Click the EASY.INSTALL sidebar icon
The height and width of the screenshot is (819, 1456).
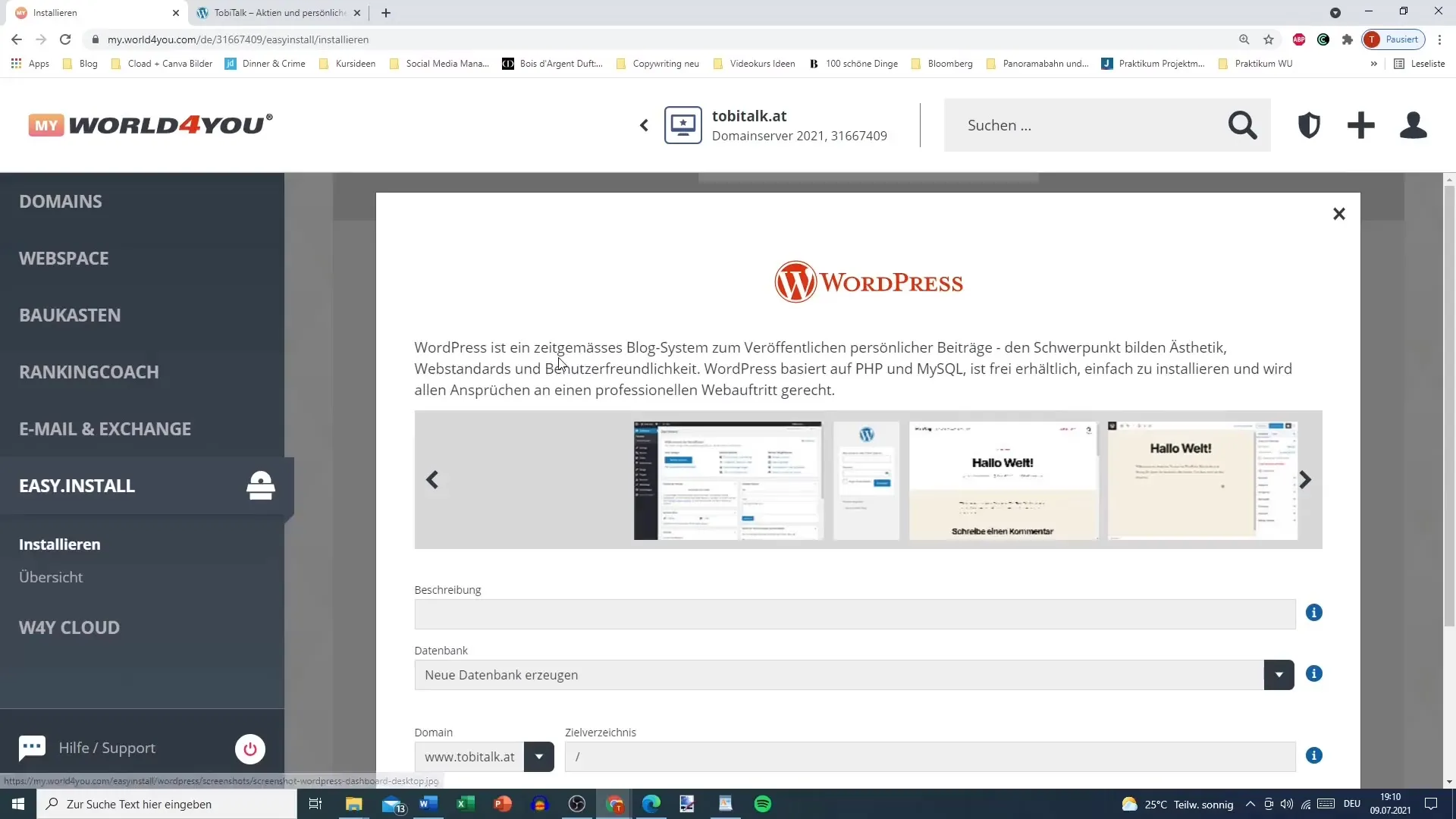260,485
